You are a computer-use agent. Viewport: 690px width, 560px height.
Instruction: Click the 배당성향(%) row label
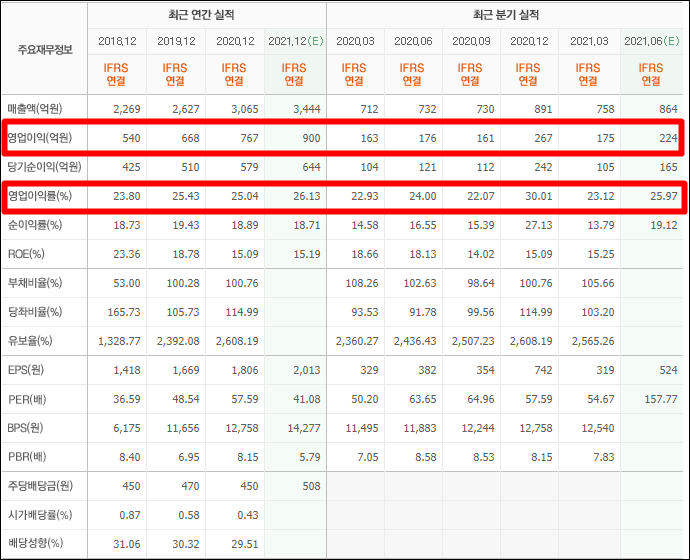(35, 543)
